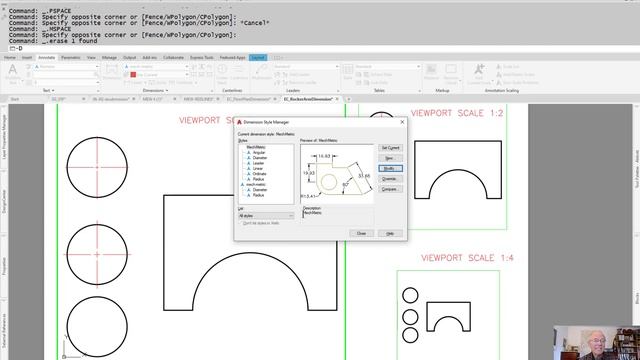Click the new drawing plus tab button

coord(348,99)
